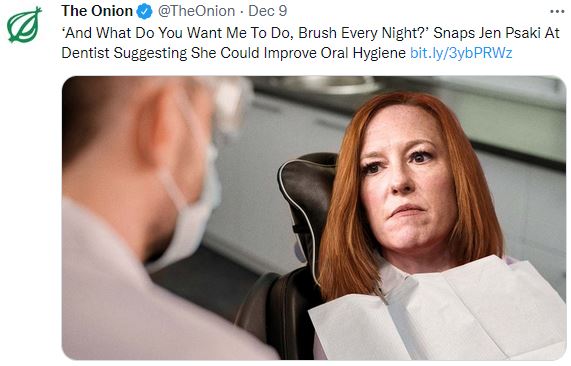Click the blue verified checkmark badge
Screen dimensions: 571x366
point(144,11)
